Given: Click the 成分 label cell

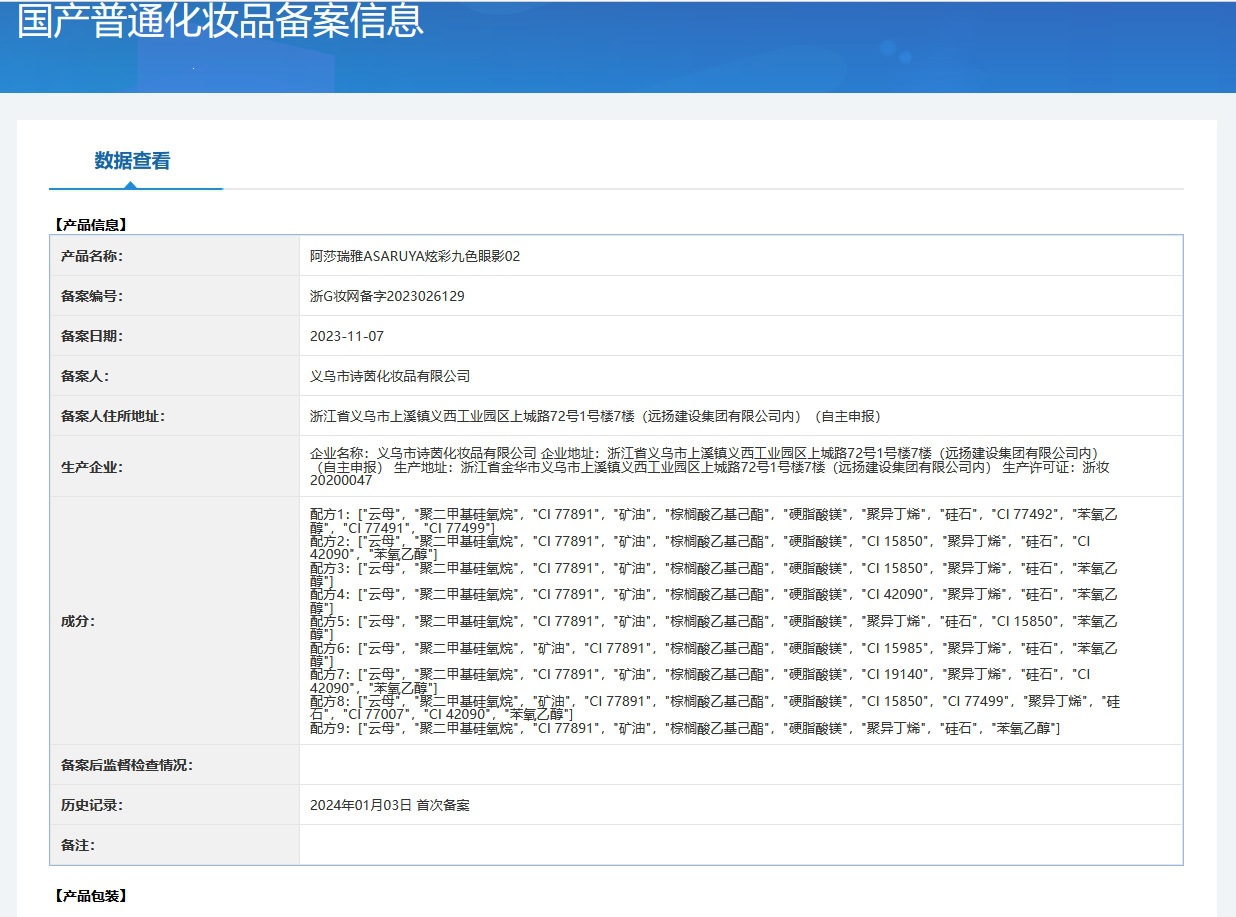Looking at the screenshot, I should point(175,620).
